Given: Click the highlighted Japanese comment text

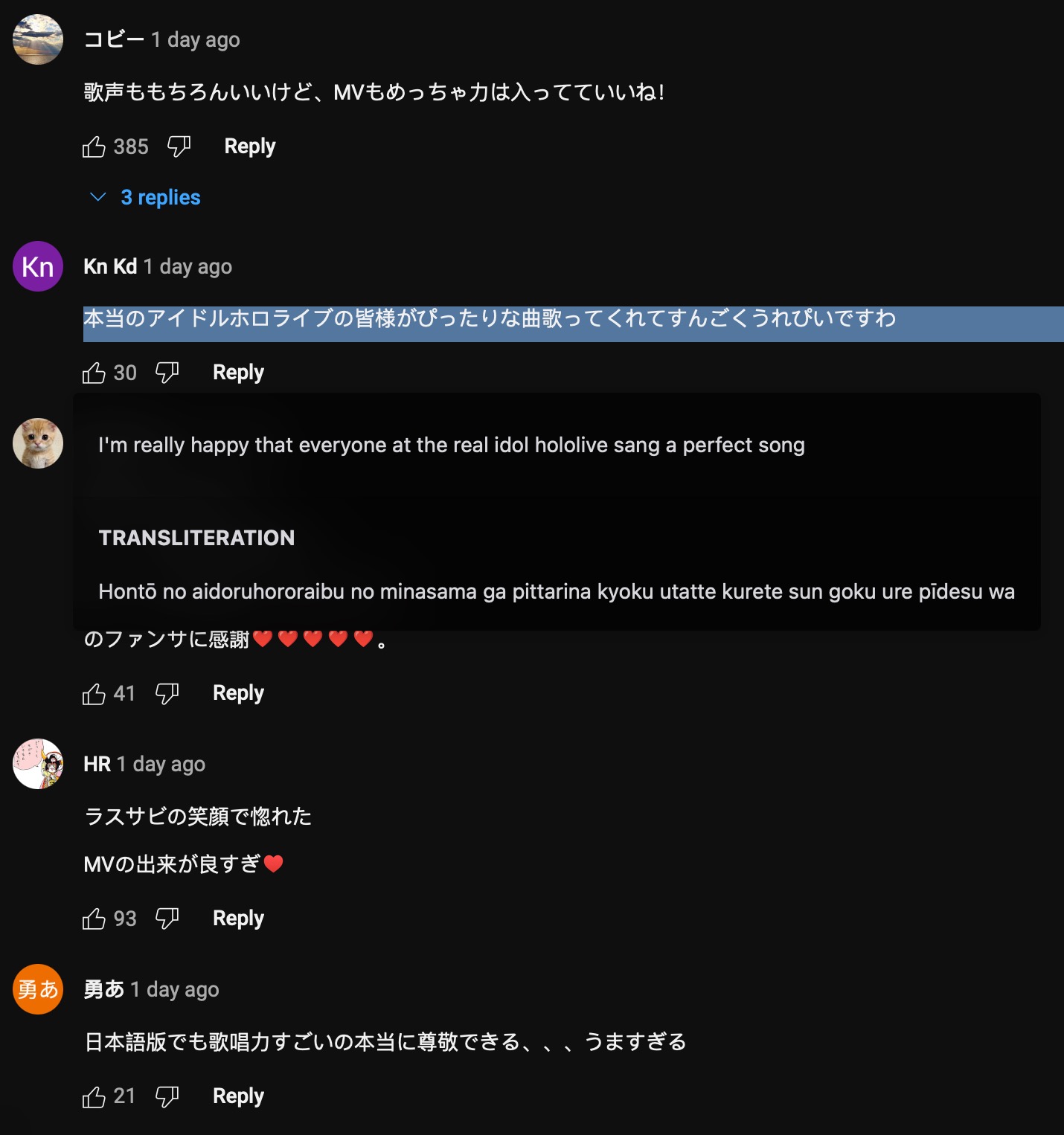Looking at the screenshot, I should click(490, 318).
